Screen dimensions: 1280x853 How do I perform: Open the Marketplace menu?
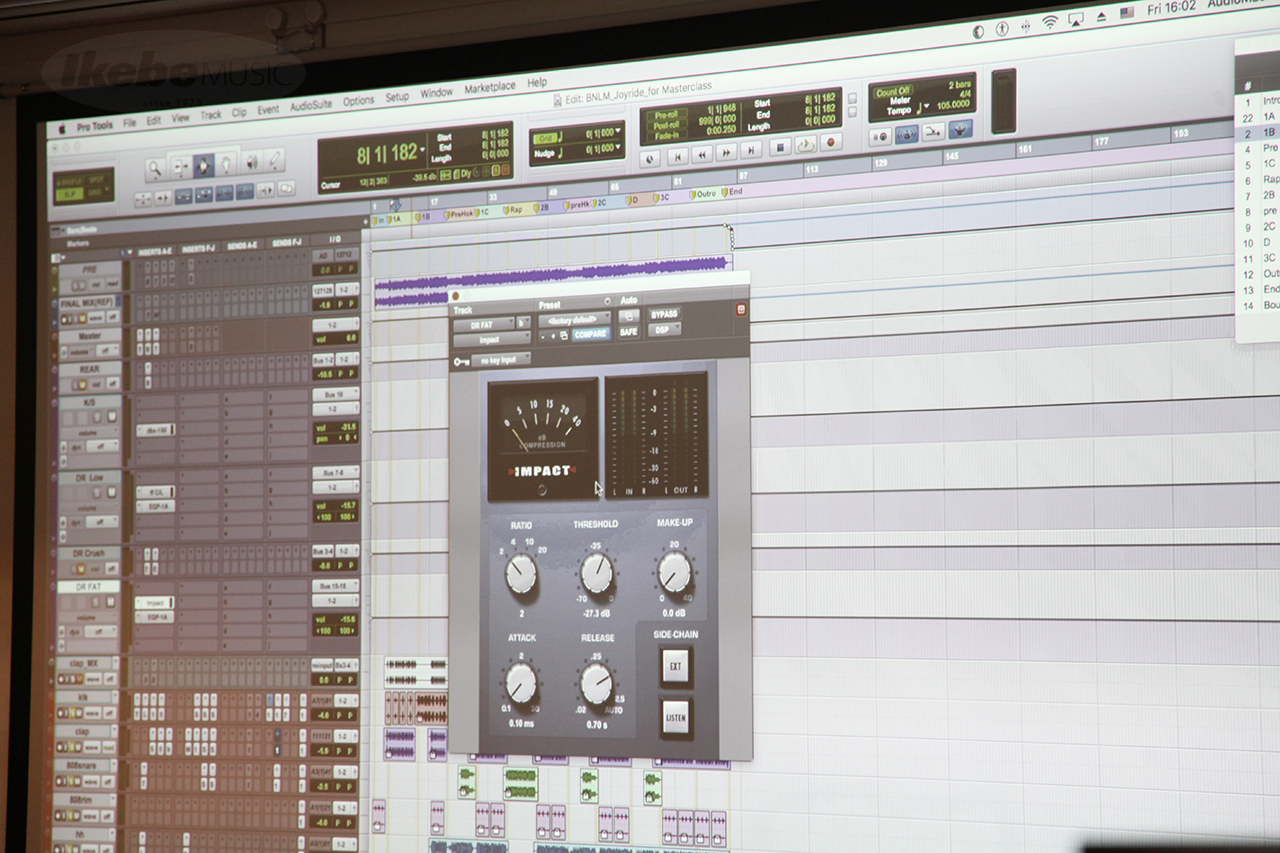click(x=490, y=87)
